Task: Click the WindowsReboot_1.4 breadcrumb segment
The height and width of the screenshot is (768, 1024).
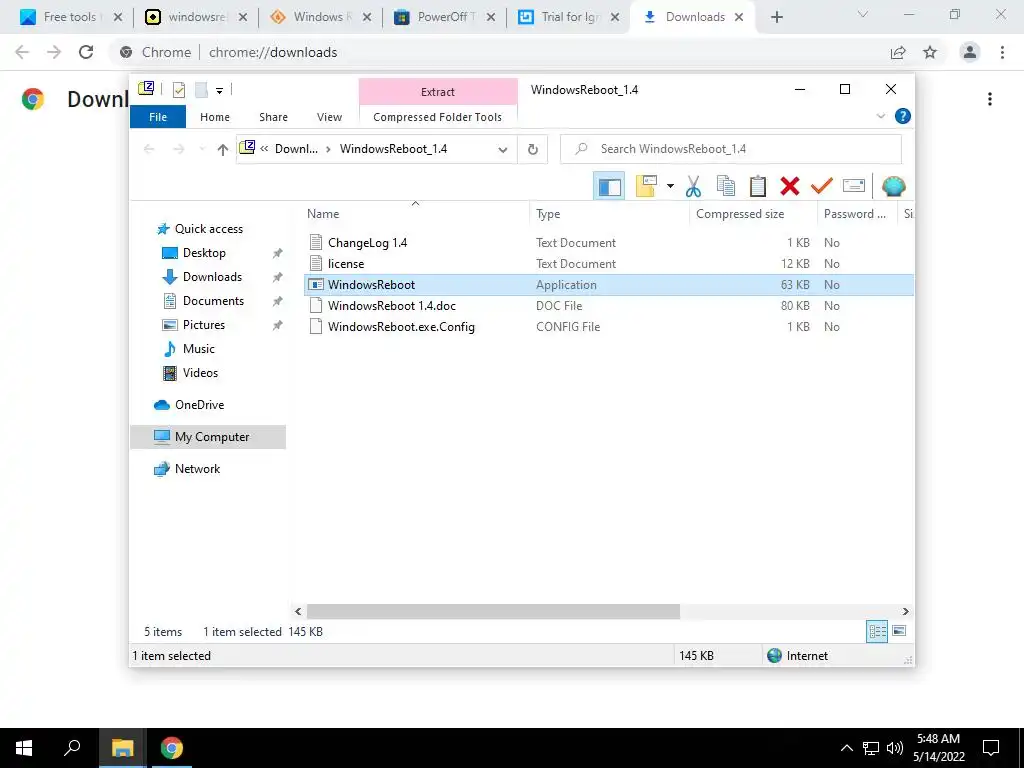Action: (x=393, y=149)
